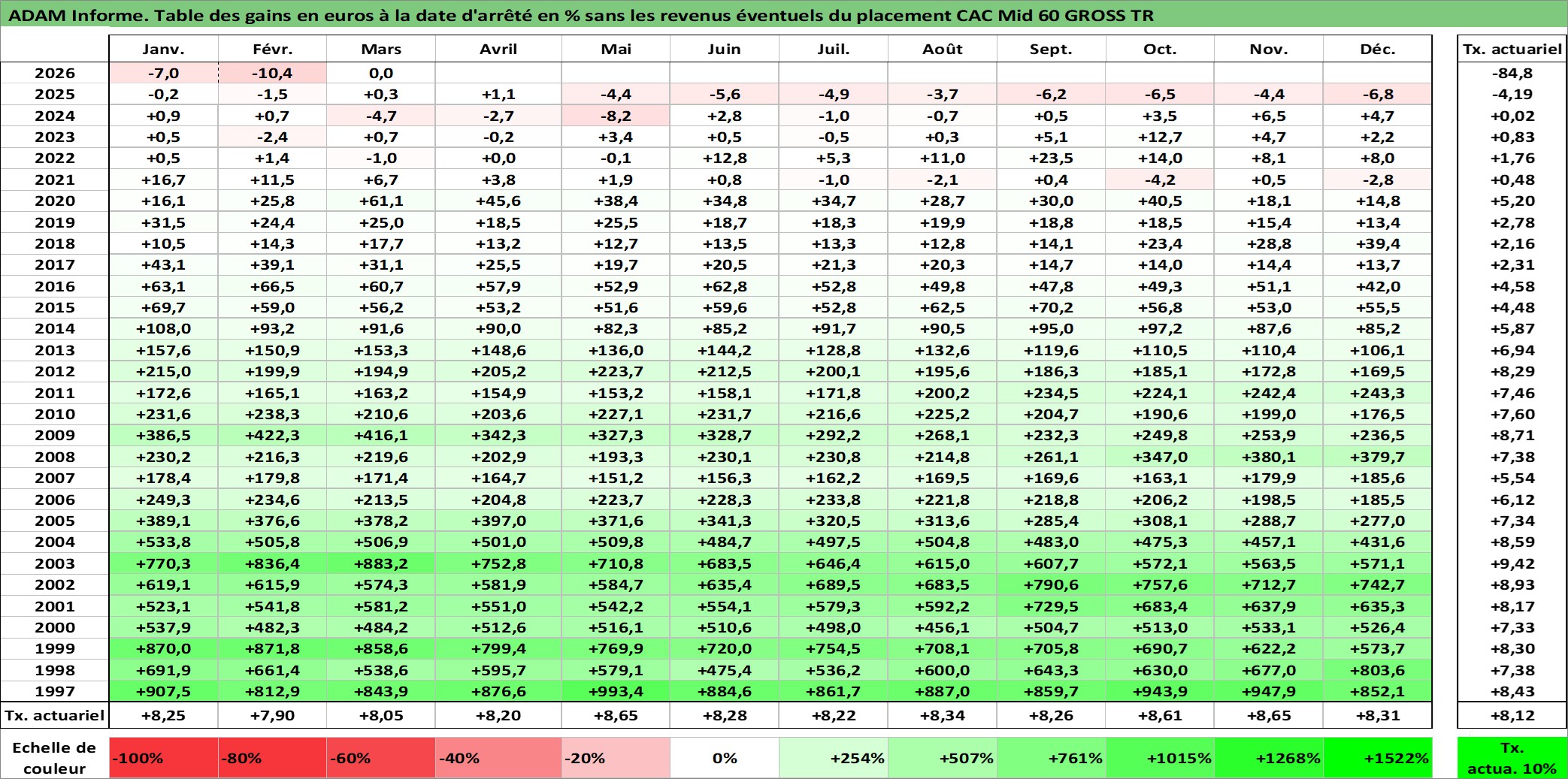Image resolution: width=1568 pixels, height=779 pixels.
Task: Select the 2009 year row label
Action: pyautogui.click(x=55, y=435)
